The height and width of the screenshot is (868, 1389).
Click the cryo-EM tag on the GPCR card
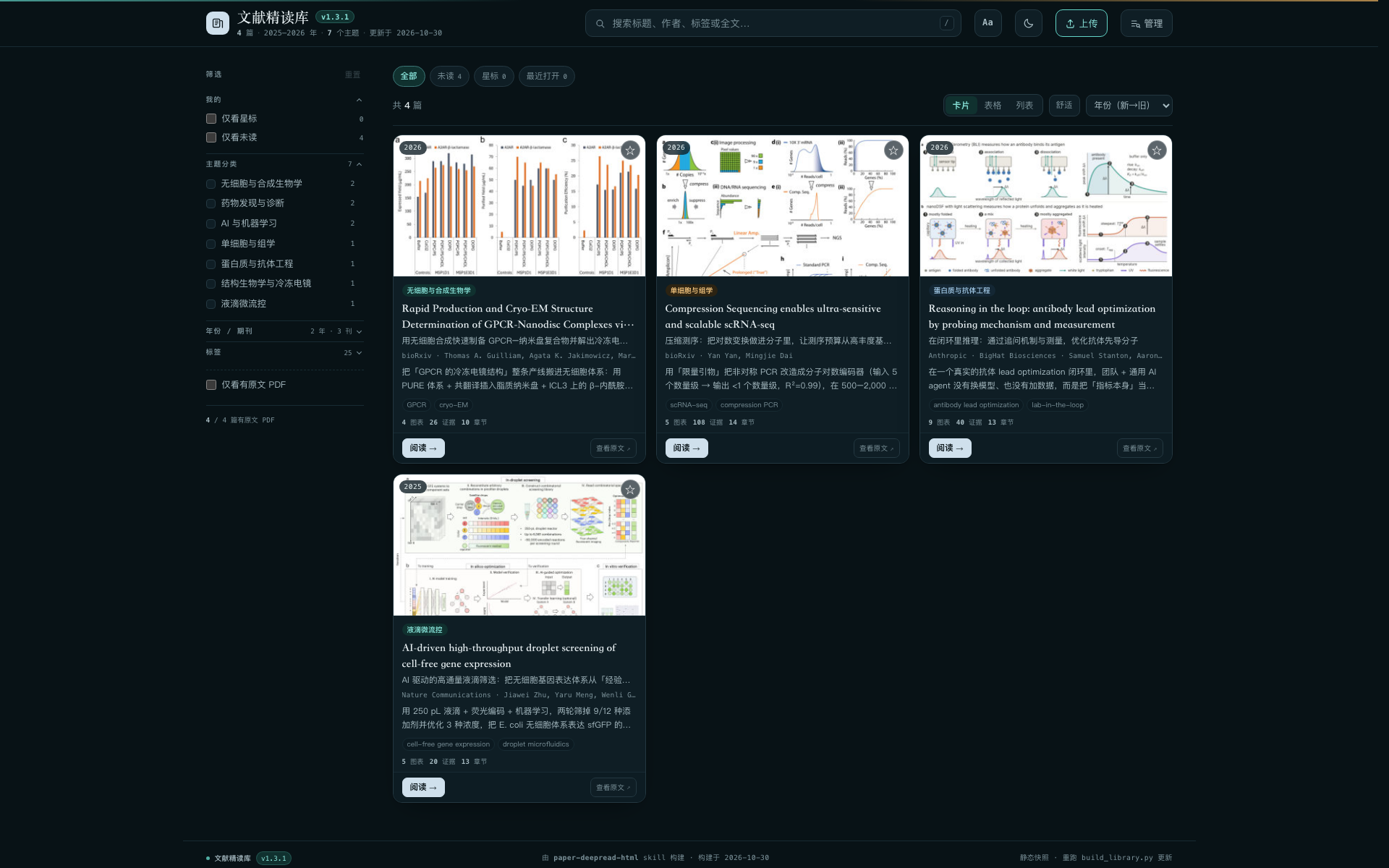[x=454, y=405]
